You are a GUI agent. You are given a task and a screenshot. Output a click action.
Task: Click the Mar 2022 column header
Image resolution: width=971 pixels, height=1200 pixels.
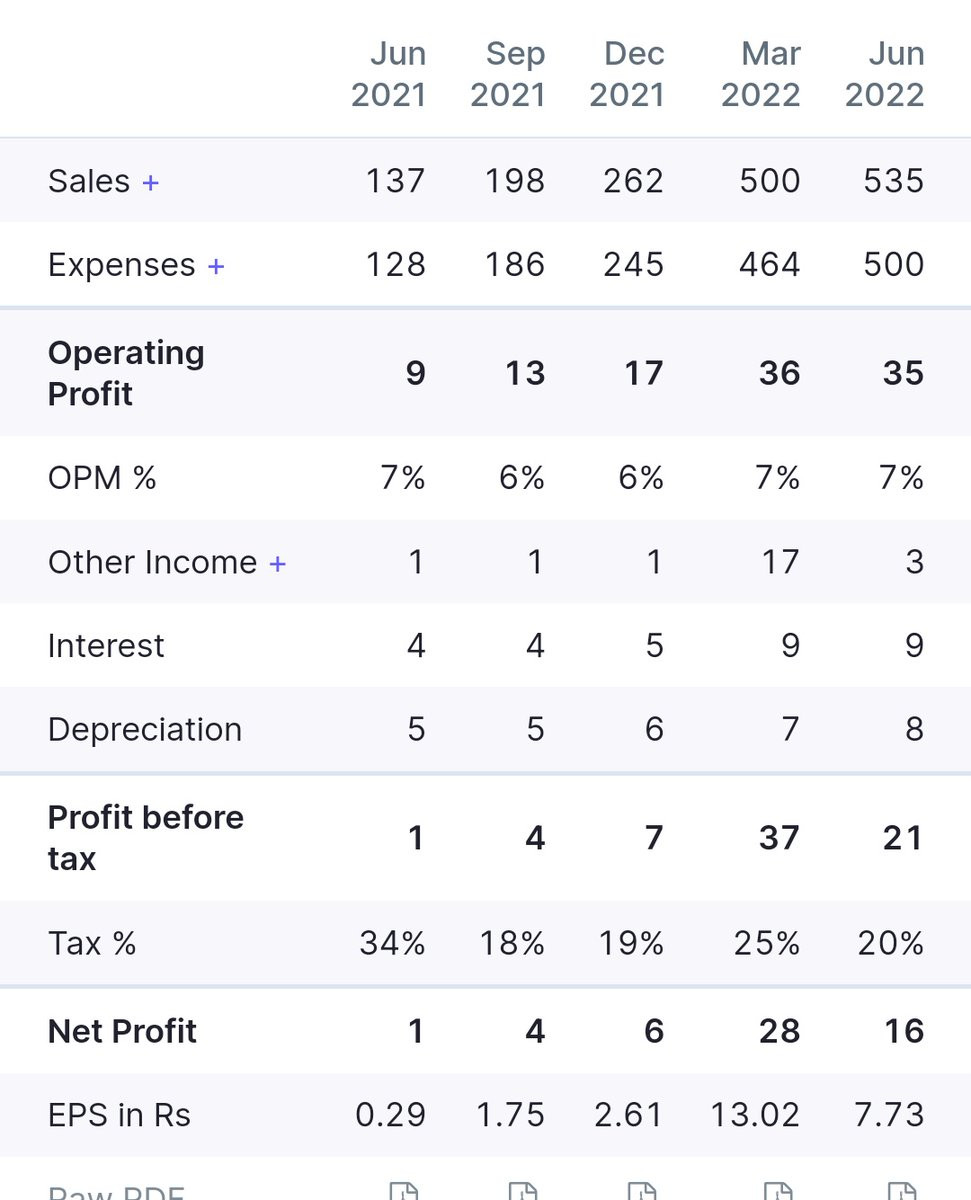[761, 74]
